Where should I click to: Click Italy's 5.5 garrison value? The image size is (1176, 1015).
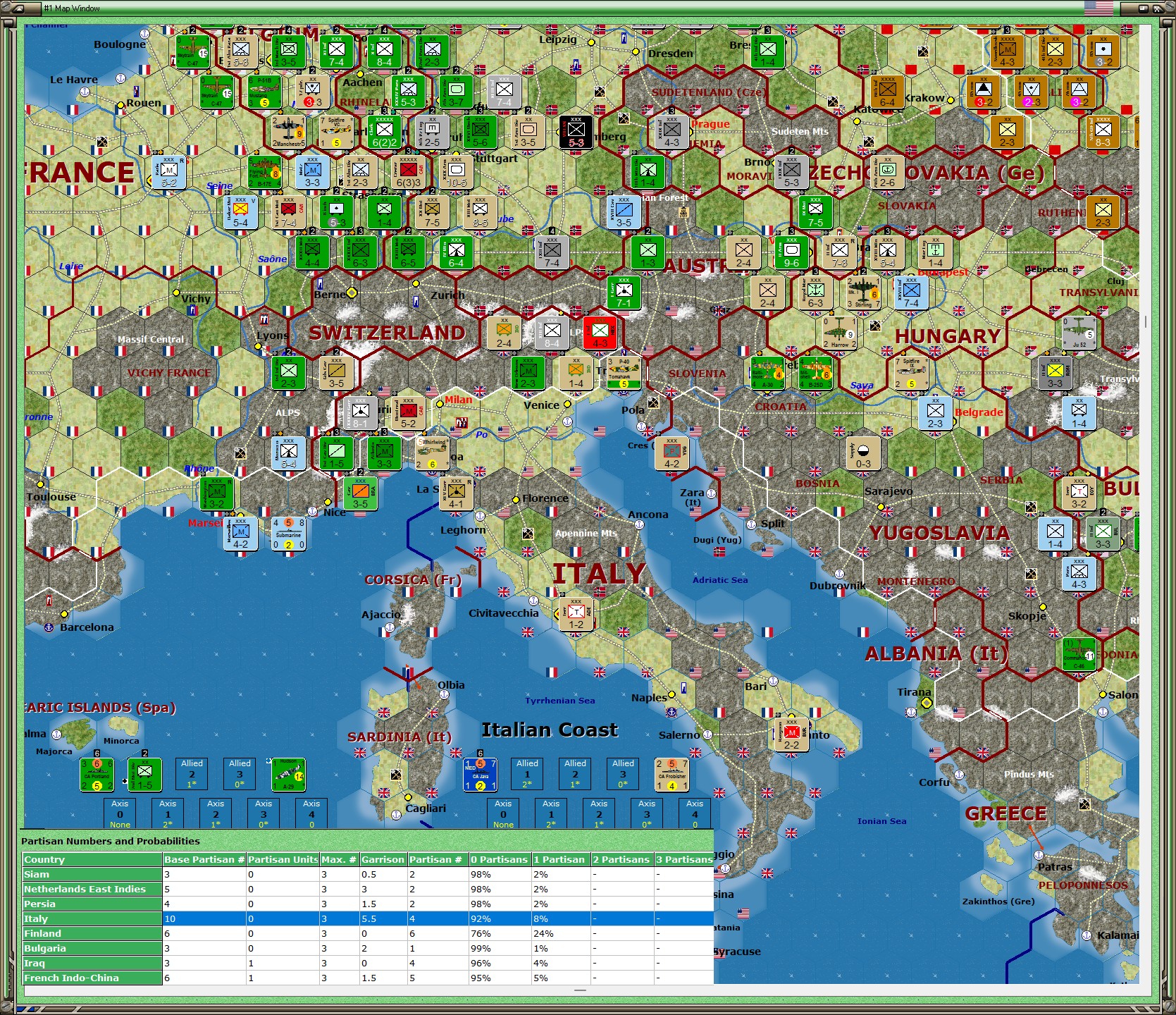[x=383, y=918]
